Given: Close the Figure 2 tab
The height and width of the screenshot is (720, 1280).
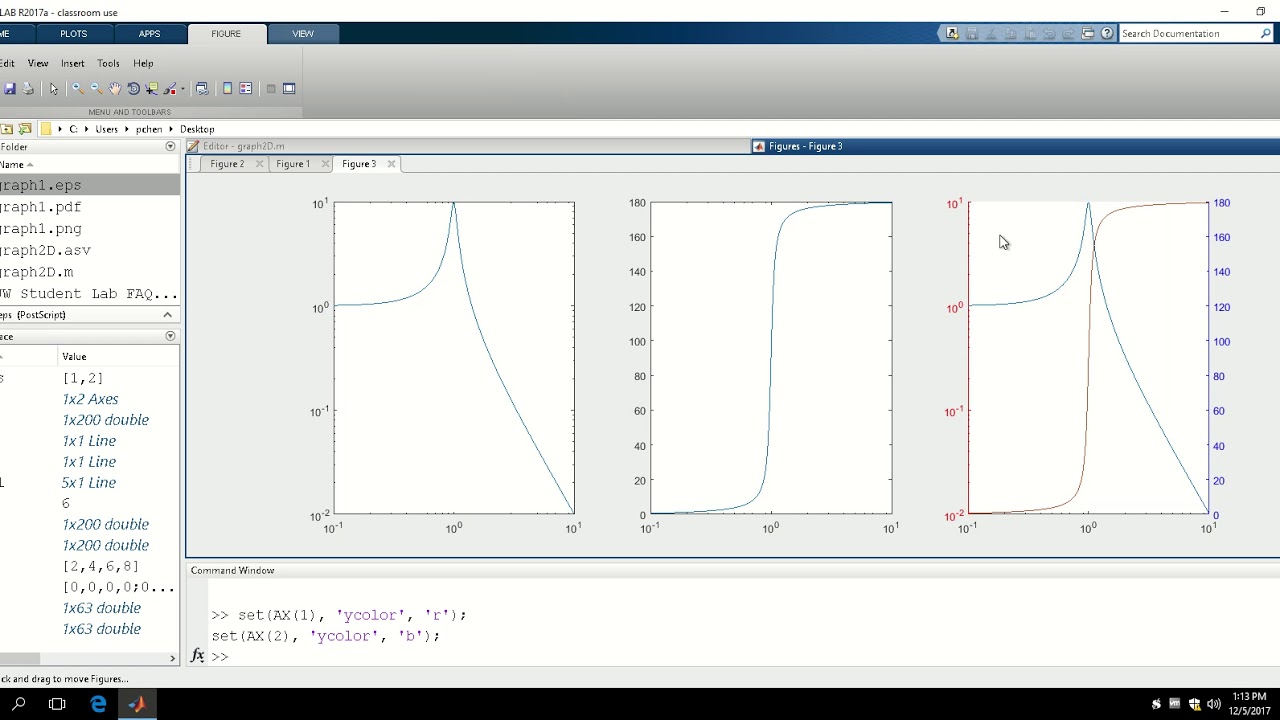Looking at the screenshot, I should coord(260,164).
